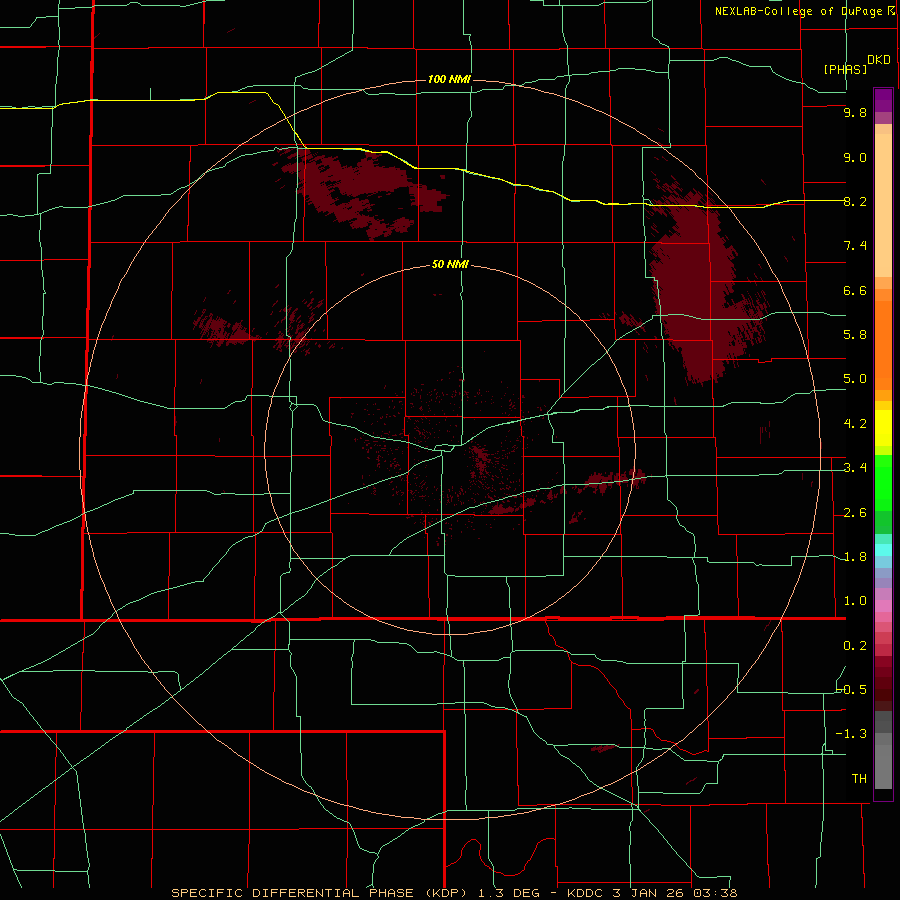The image size is (900, 900).
Task: Click the 6.6 scale label
Action: (x=855, y=290)
